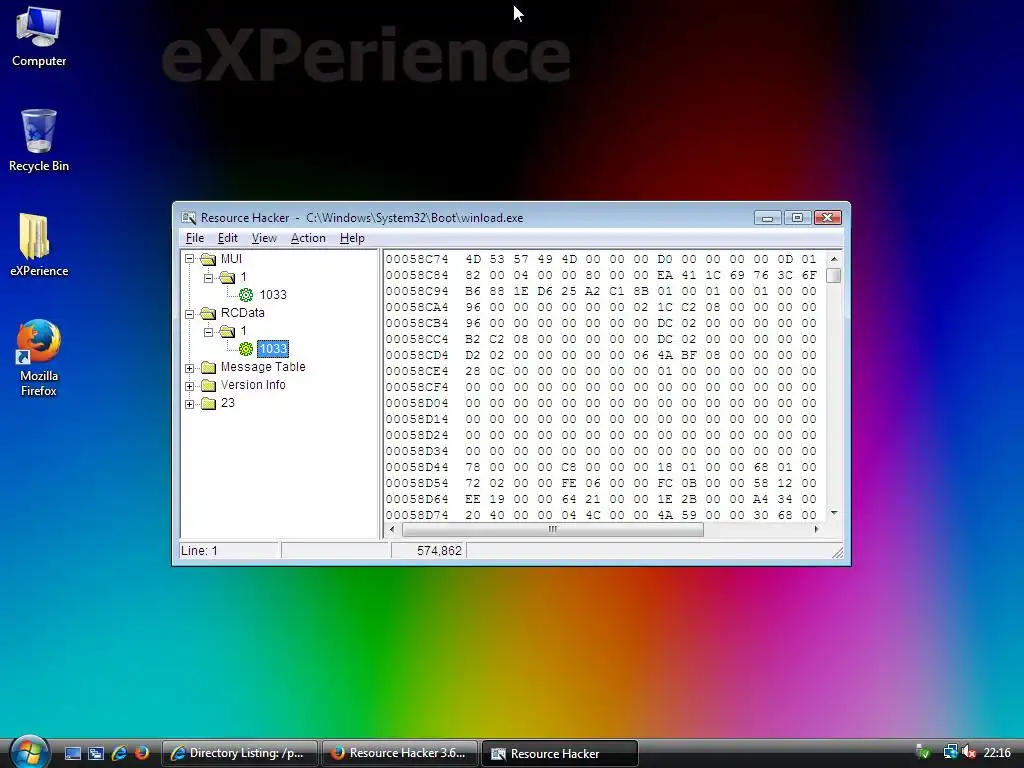Maximize the Resource Hacker window
This screenshot has height=768, width=1024.
[797, 217]
